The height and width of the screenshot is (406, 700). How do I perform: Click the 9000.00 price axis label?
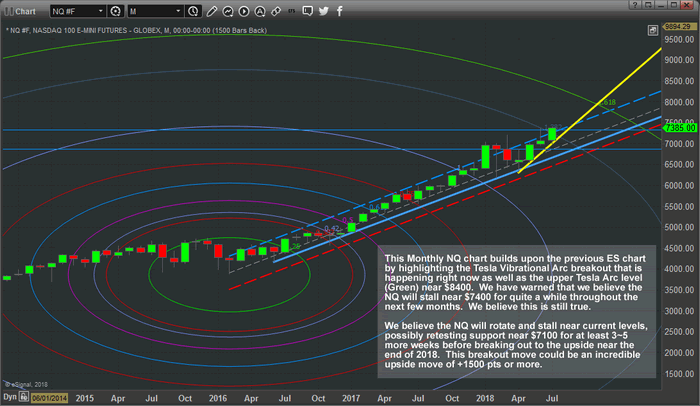[679, 60]
